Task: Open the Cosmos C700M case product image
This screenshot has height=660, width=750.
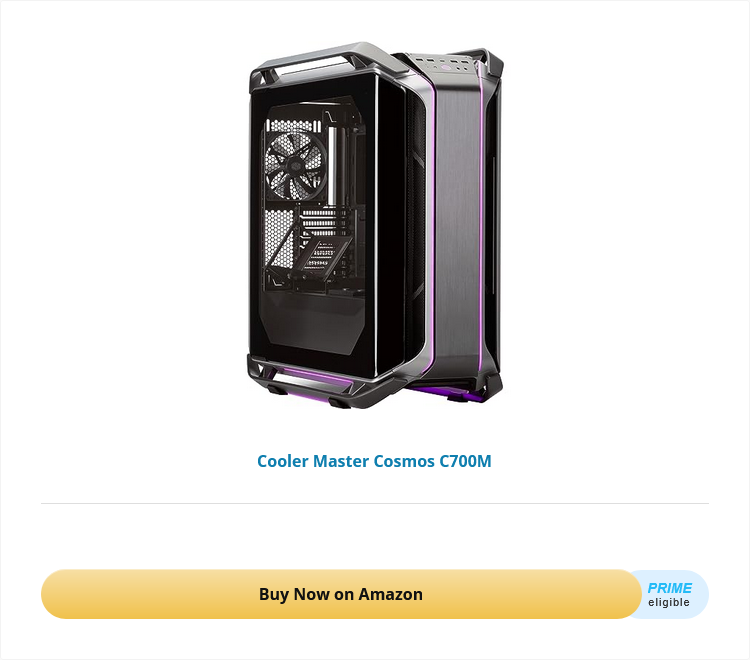Action: pyautogui.click(x=375, y=225)
